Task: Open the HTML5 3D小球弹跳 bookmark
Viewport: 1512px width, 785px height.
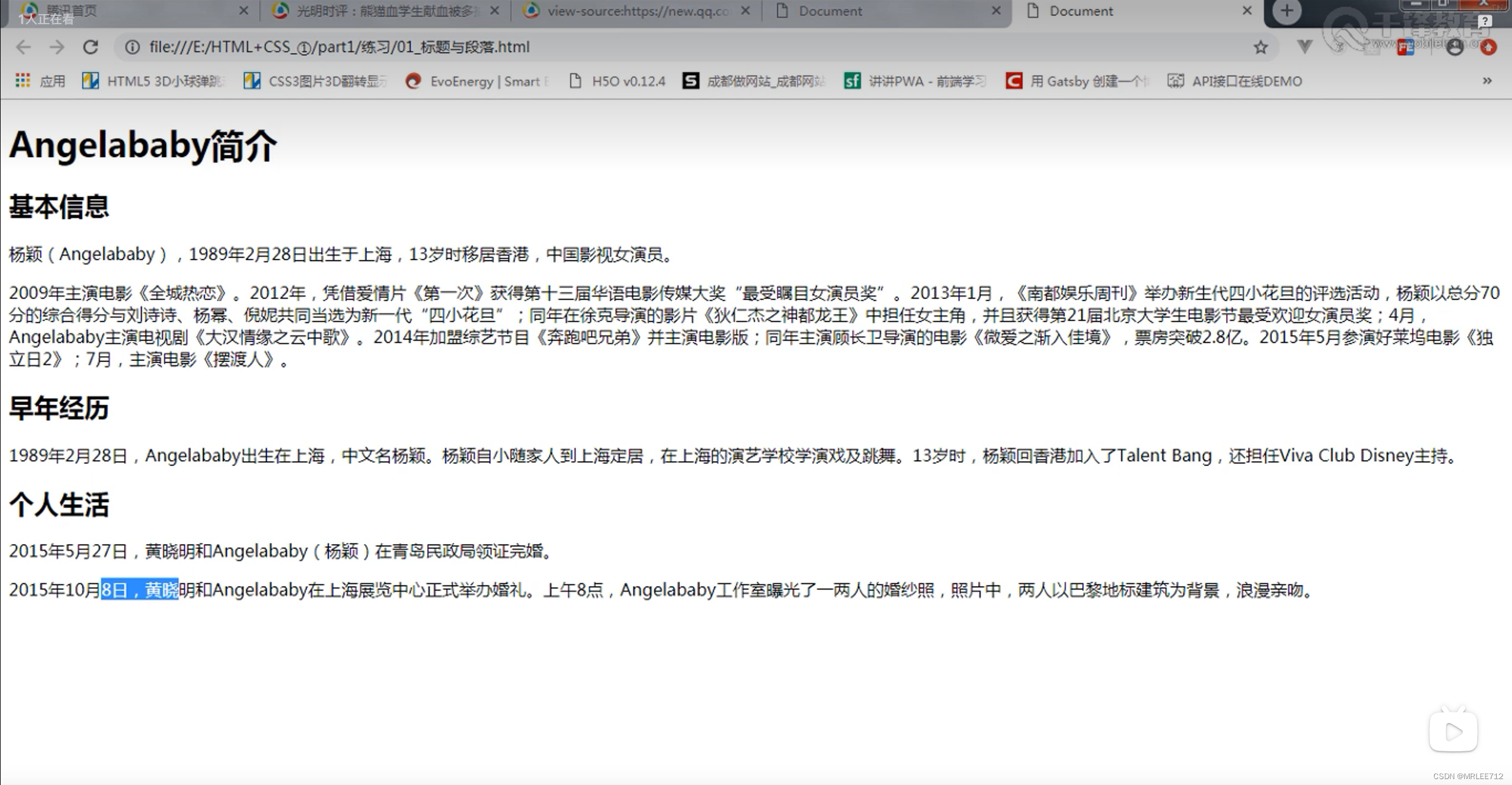Action: tap(154, 81)
